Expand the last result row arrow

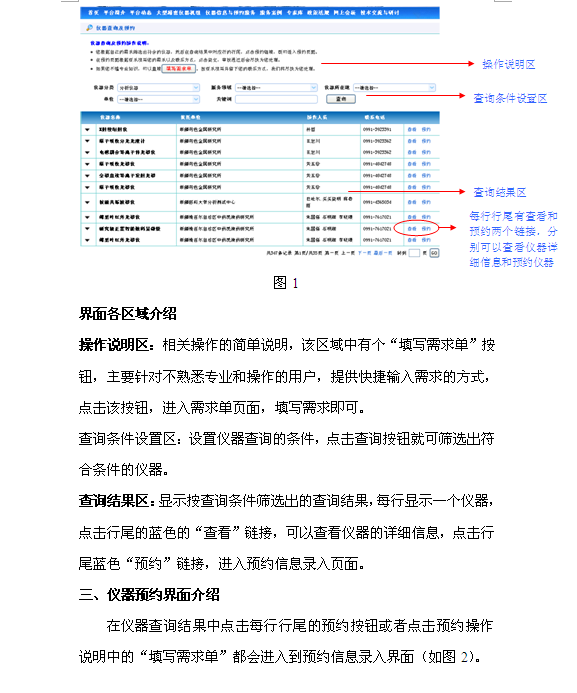87,240
